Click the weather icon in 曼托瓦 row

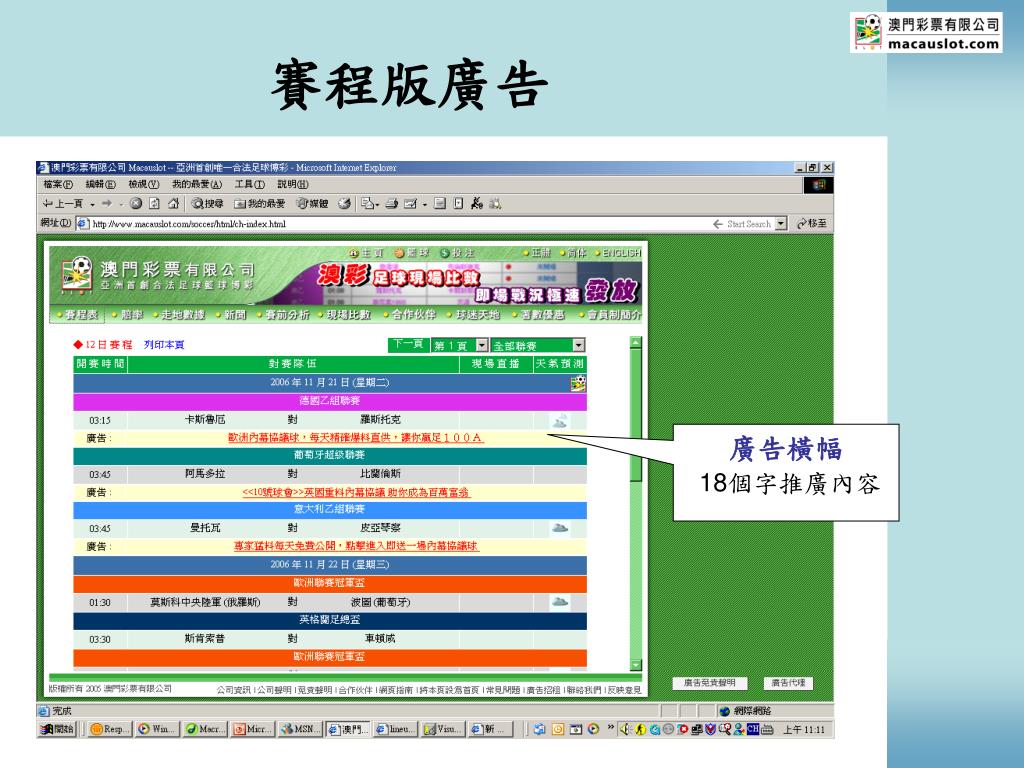point(560,528)
